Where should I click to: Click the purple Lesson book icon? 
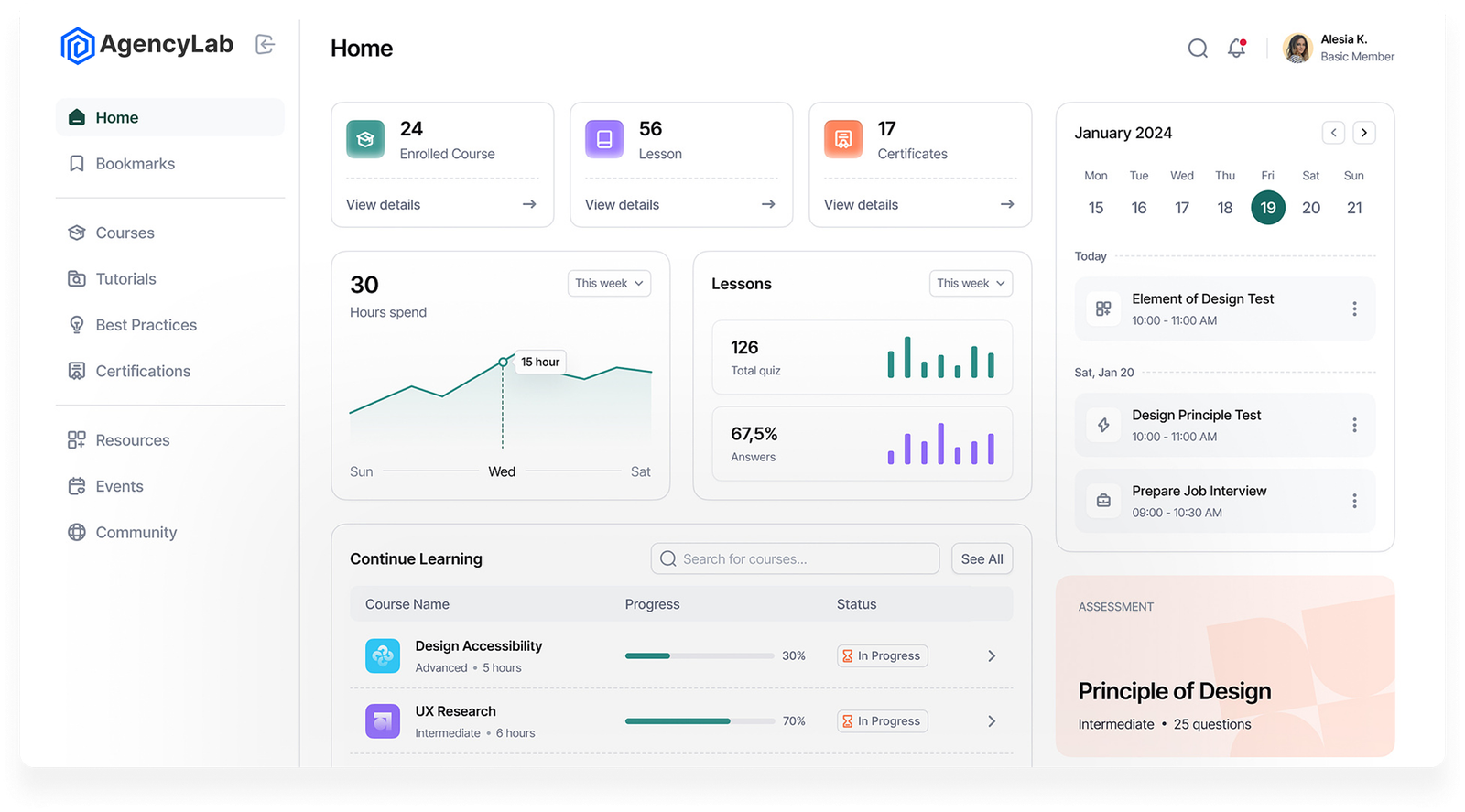(604, 139)
